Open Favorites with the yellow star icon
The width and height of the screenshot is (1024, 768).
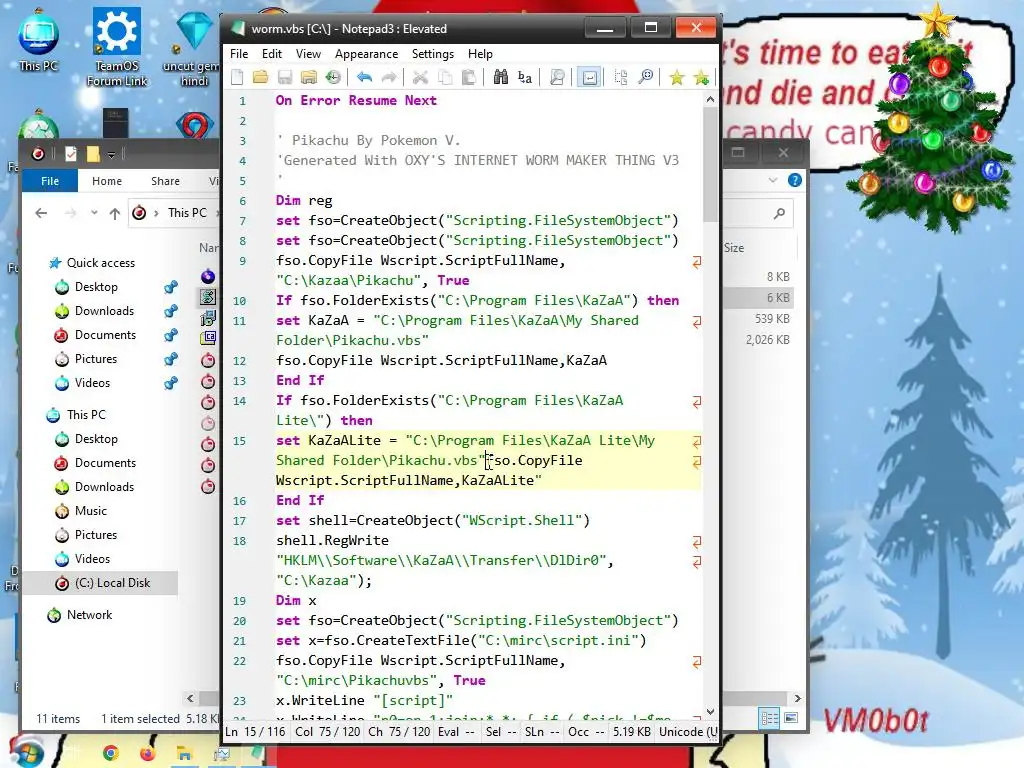pyautogui.click(x=677, y=78)
